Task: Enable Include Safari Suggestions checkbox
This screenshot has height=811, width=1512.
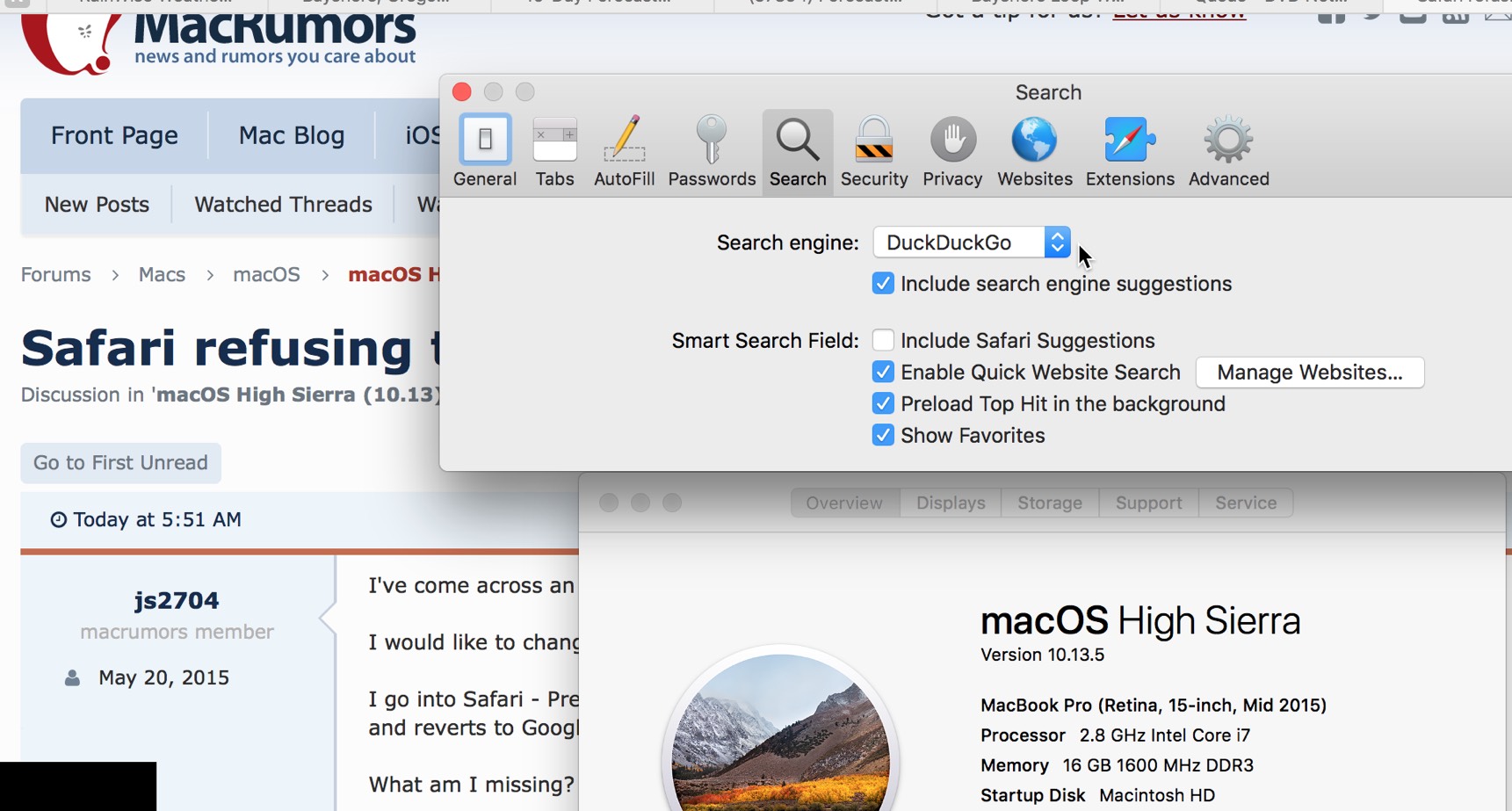Action: (x=883, y=340)
